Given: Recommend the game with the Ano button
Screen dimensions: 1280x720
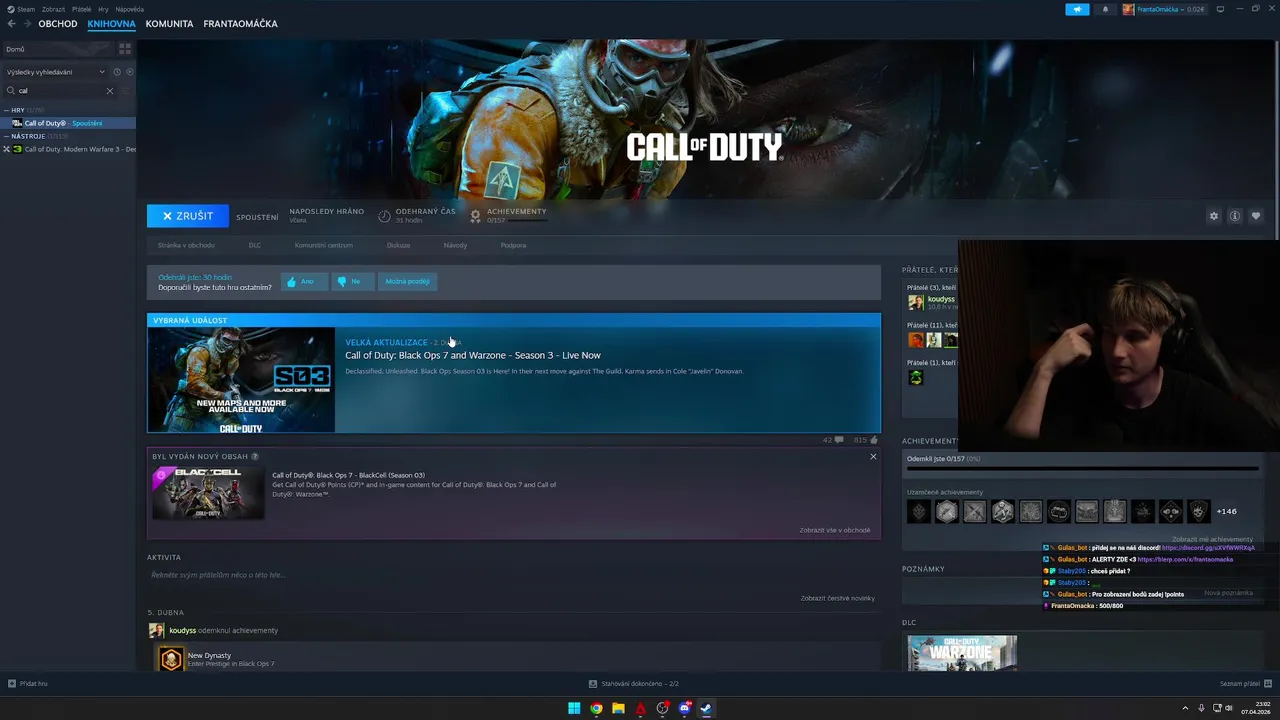Looking at the screenshot, I should click(x=304, y=282).
